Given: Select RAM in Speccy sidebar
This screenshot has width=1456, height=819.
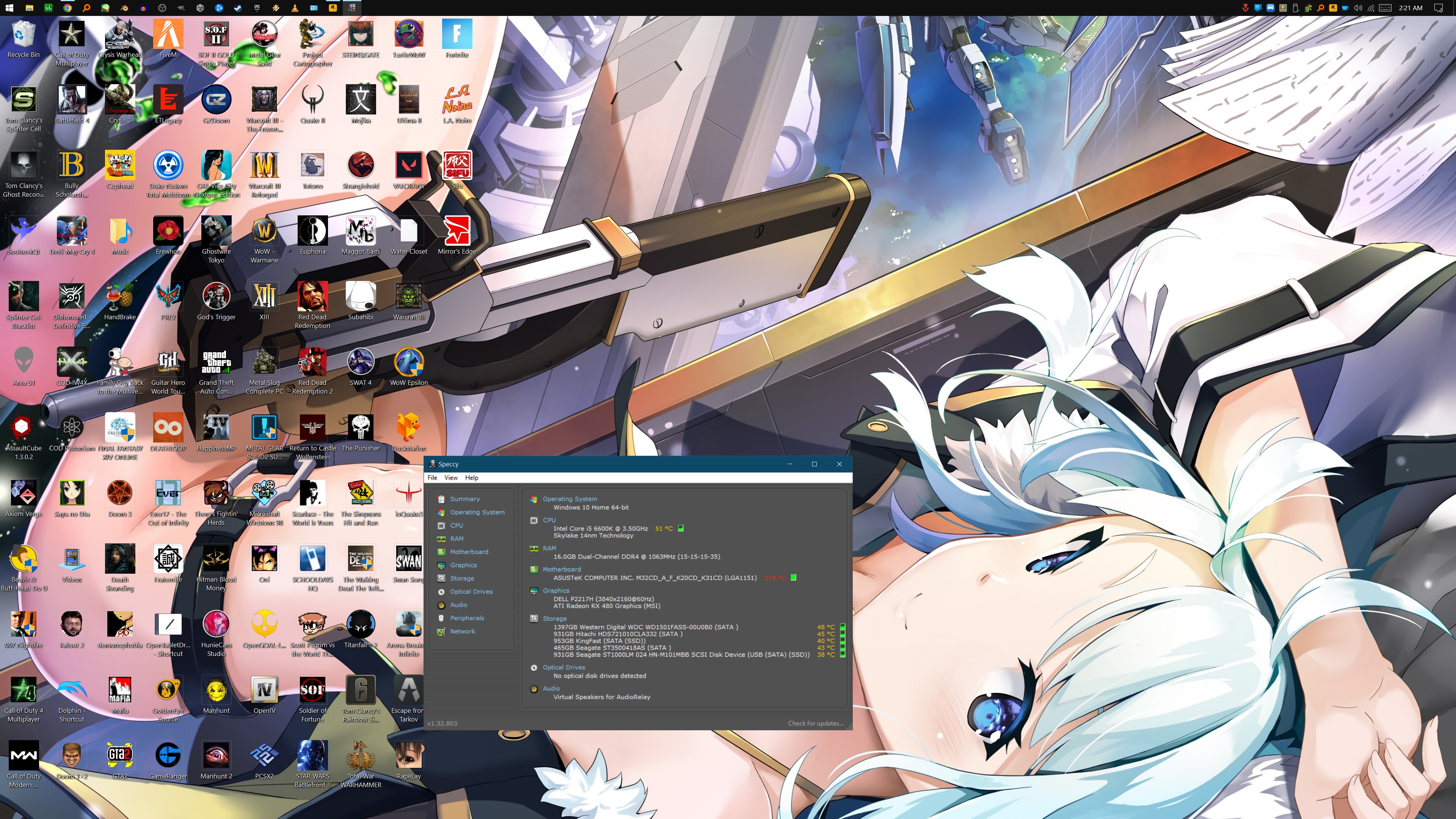Looking at the screenshot, I should 457,539.
